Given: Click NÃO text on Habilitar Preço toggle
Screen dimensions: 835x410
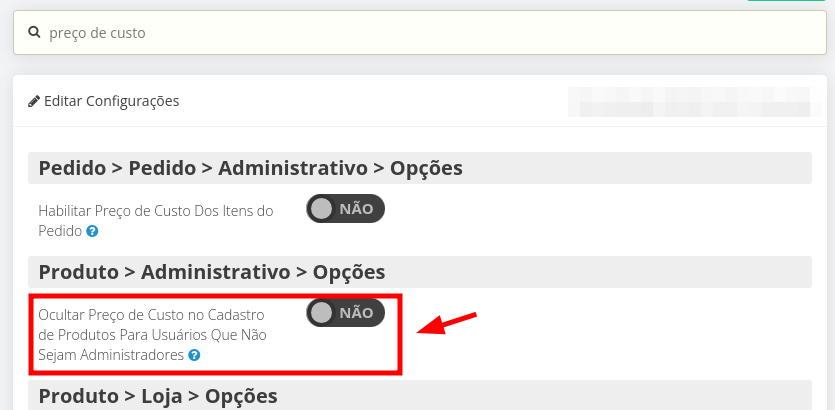Looking at the screenshot, I should (x=356, y=209).
